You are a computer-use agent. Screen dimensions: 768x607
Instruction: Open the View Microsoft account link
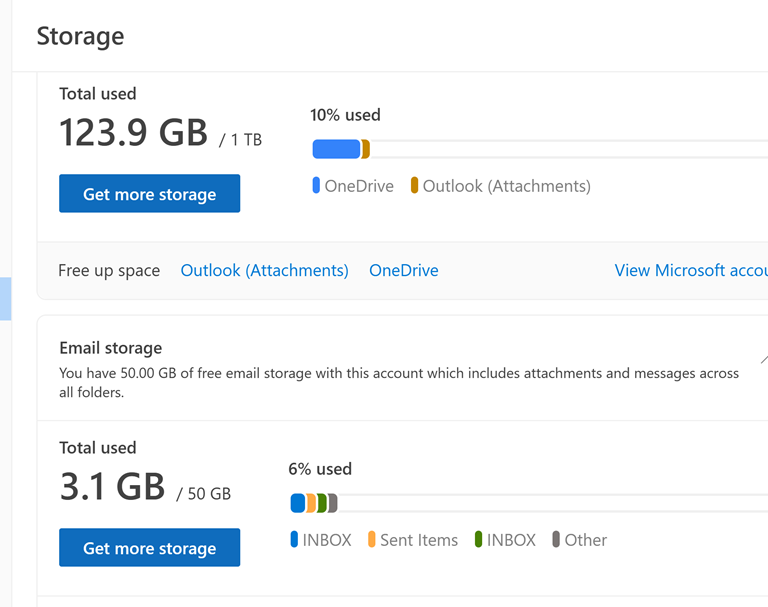pyautogui.click(x=691, y=271)
